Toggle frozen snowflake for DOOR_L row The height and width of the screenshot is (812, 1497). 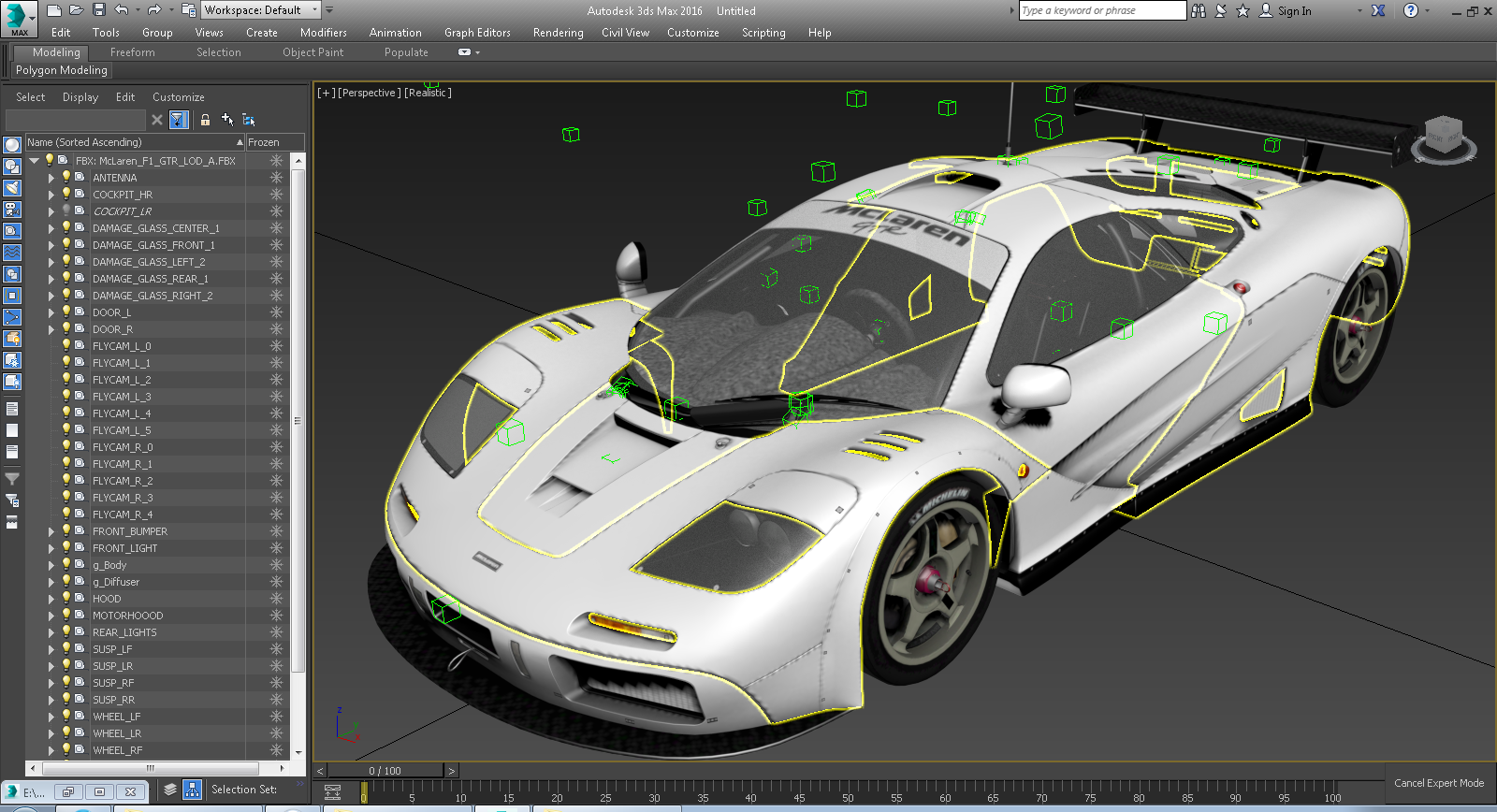276,312
